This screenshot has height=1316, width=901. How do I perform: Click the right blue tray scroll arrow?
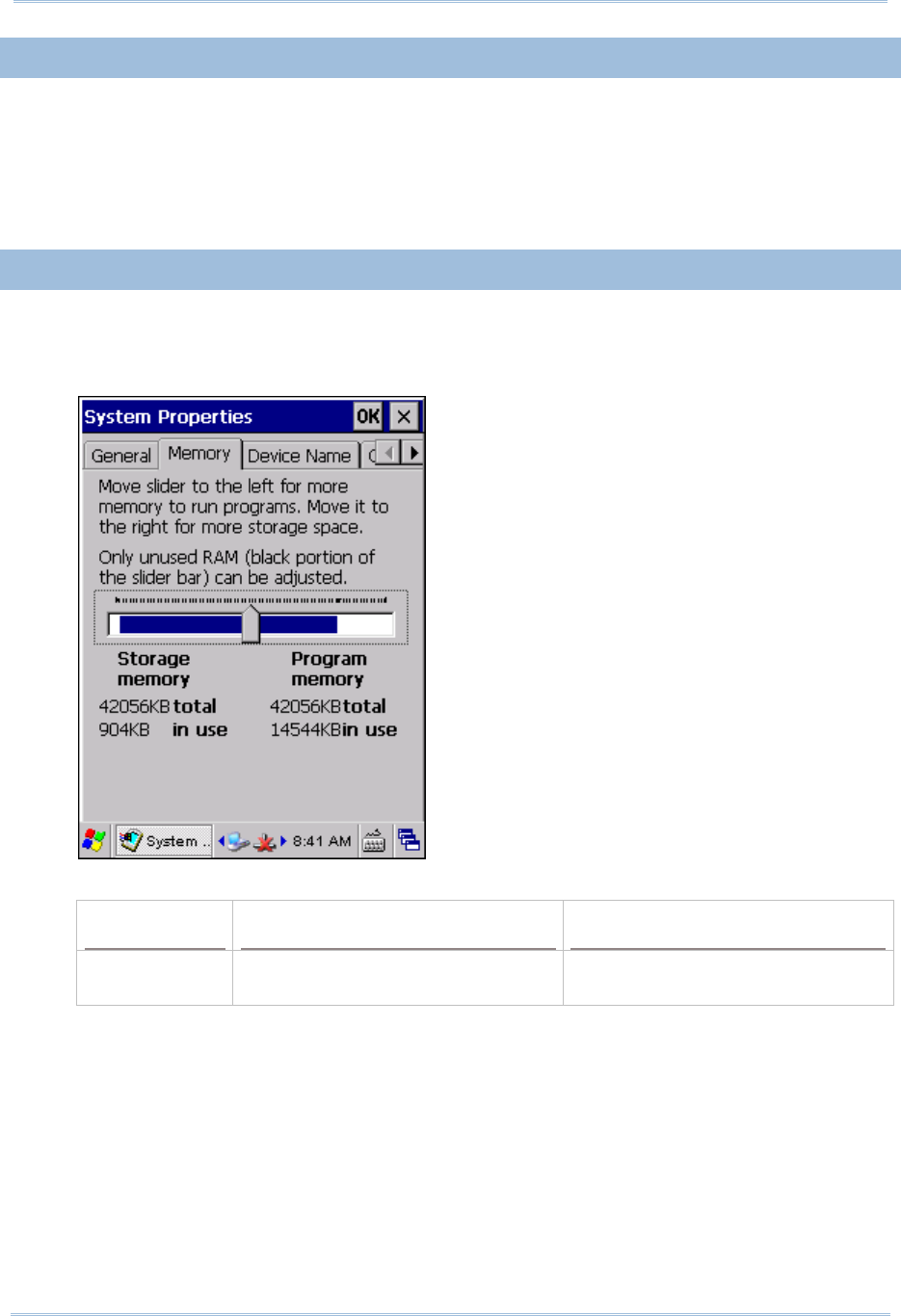coord(283,841)
